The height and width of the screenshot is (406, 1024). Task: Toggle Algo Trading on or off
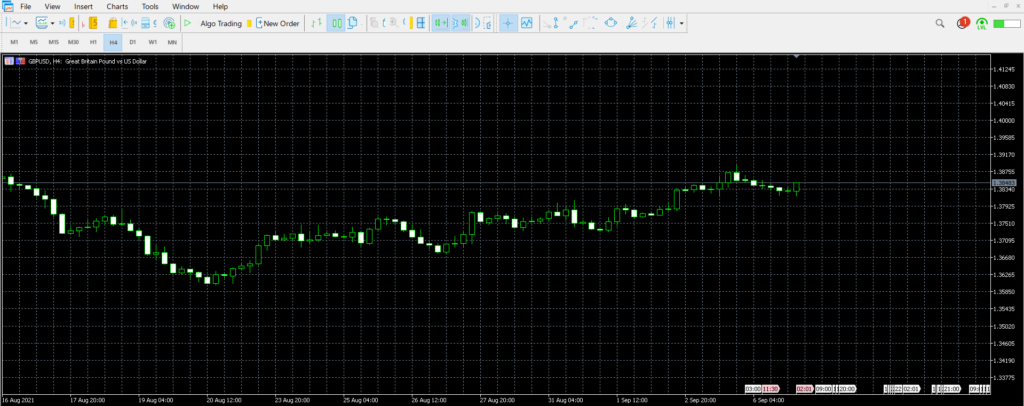point(221,23)
